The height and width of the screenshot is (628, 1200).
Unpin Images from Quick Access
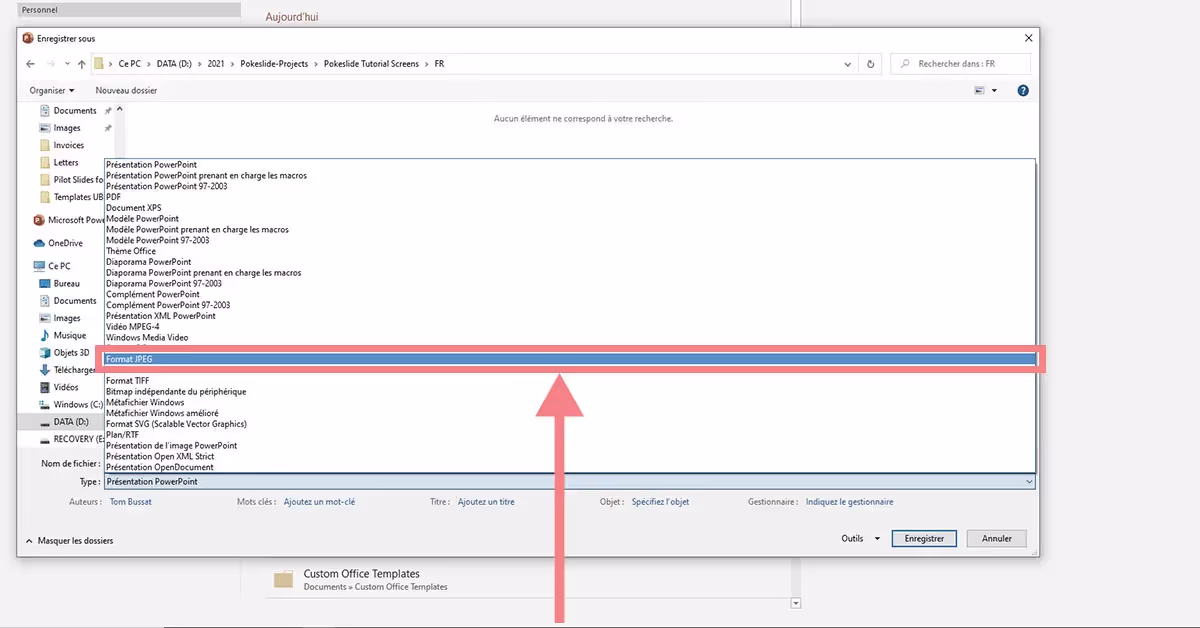click(x=107, y=127)
